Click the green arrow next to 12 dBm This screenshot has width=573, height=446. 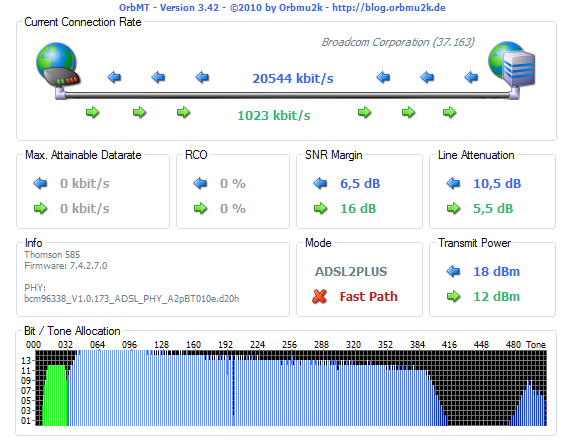coord(454,296)
